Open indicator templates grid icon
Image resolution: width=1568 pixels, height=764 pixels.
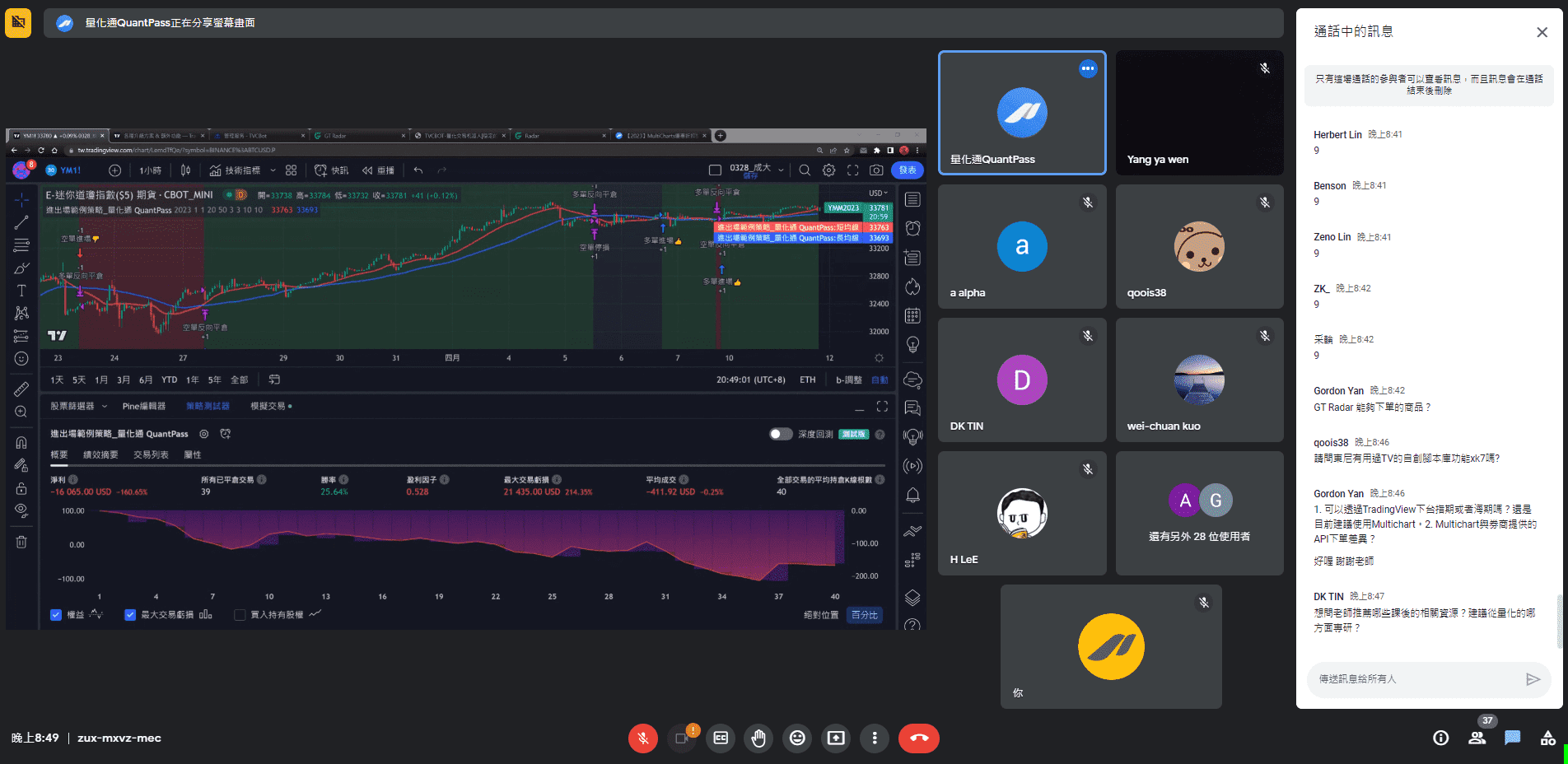(x=291, y=170)
